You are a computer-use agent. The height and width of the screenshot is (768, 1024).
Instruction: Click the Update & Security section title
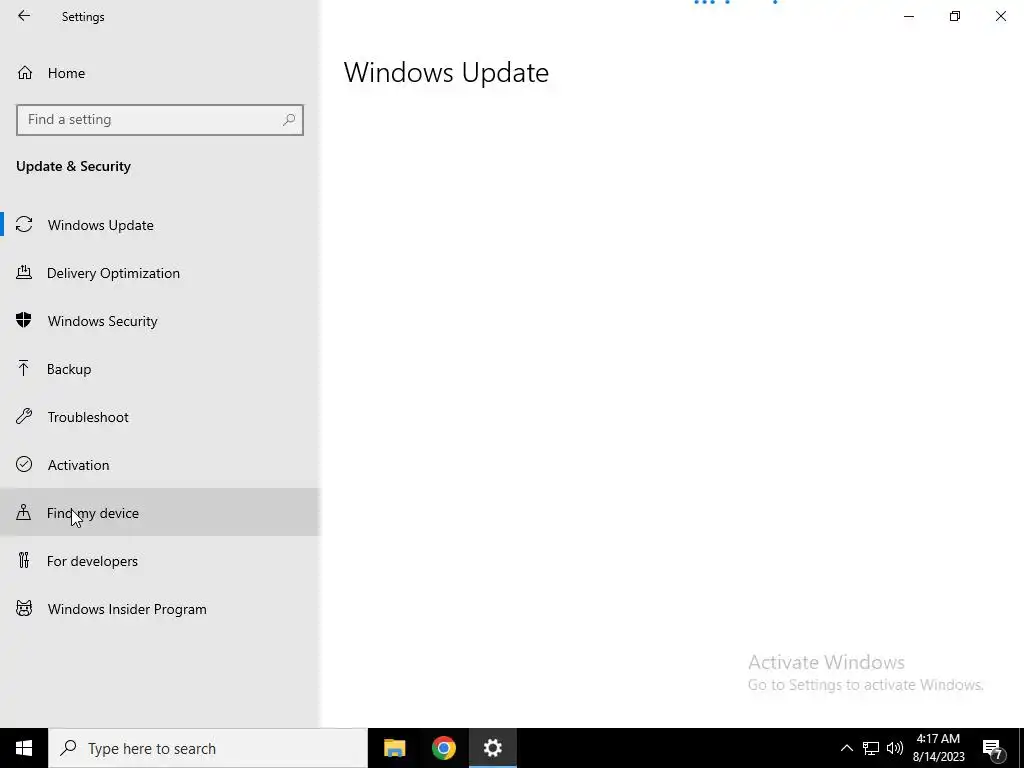(x=73, y=167)
